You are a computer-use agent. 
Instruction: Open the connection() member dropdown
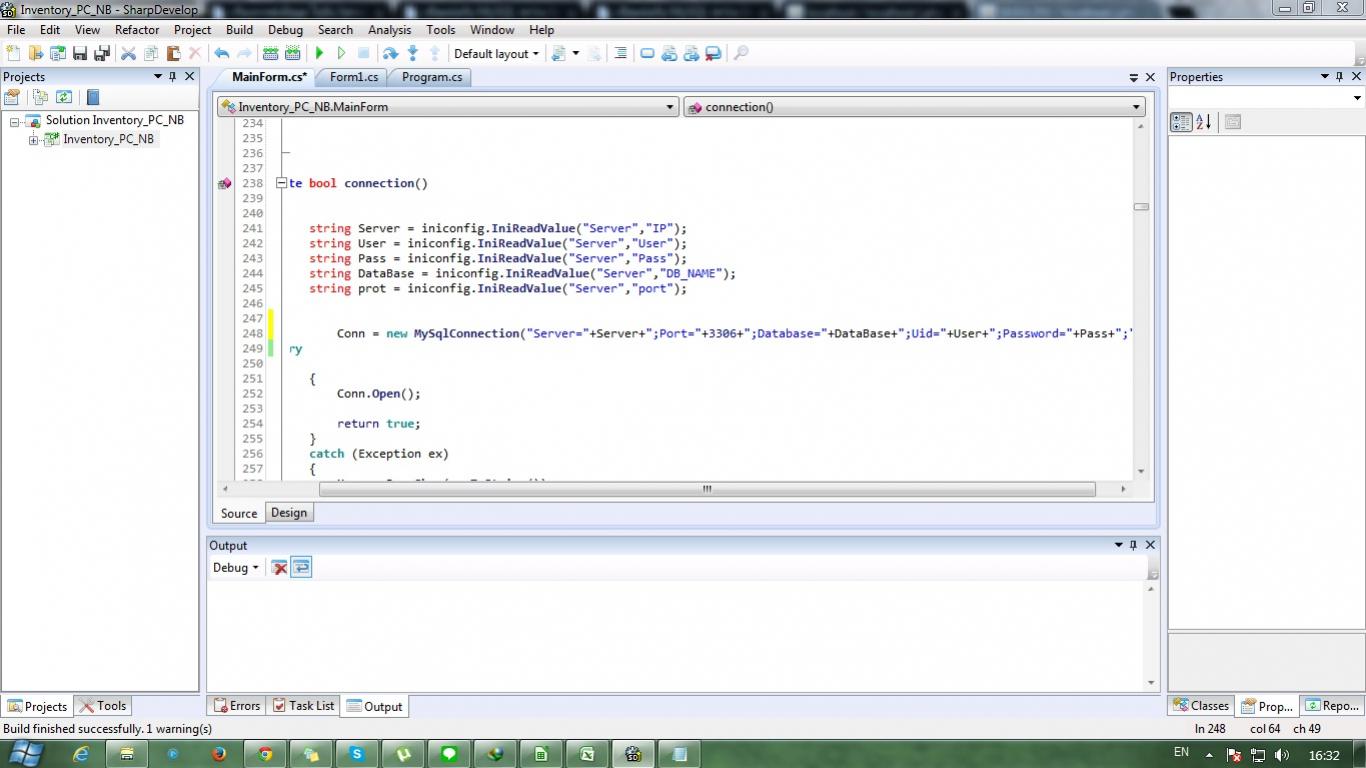click(915, 107)
